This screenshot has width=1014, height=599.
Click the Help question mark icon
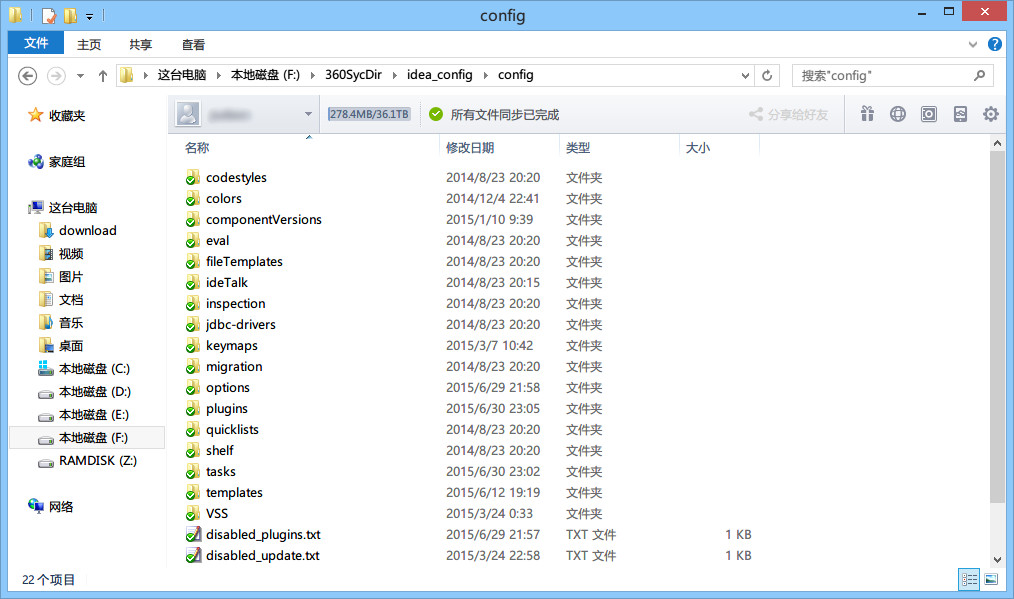(x=996, y=43)
